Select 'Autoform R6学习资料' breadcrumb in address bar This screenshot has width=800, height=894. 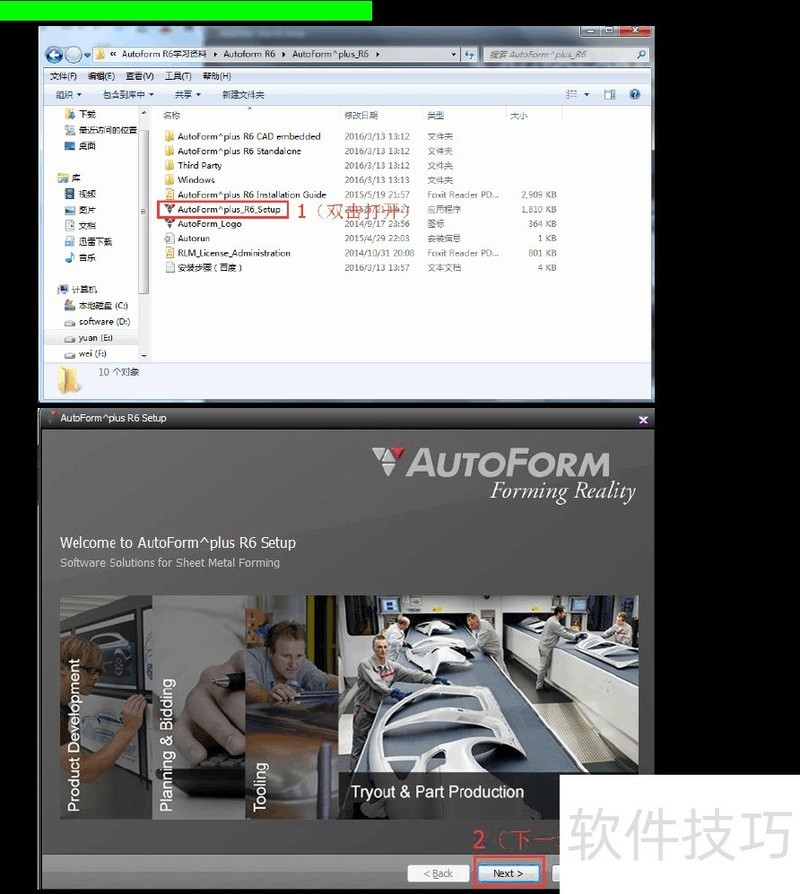tap(164, 54)
